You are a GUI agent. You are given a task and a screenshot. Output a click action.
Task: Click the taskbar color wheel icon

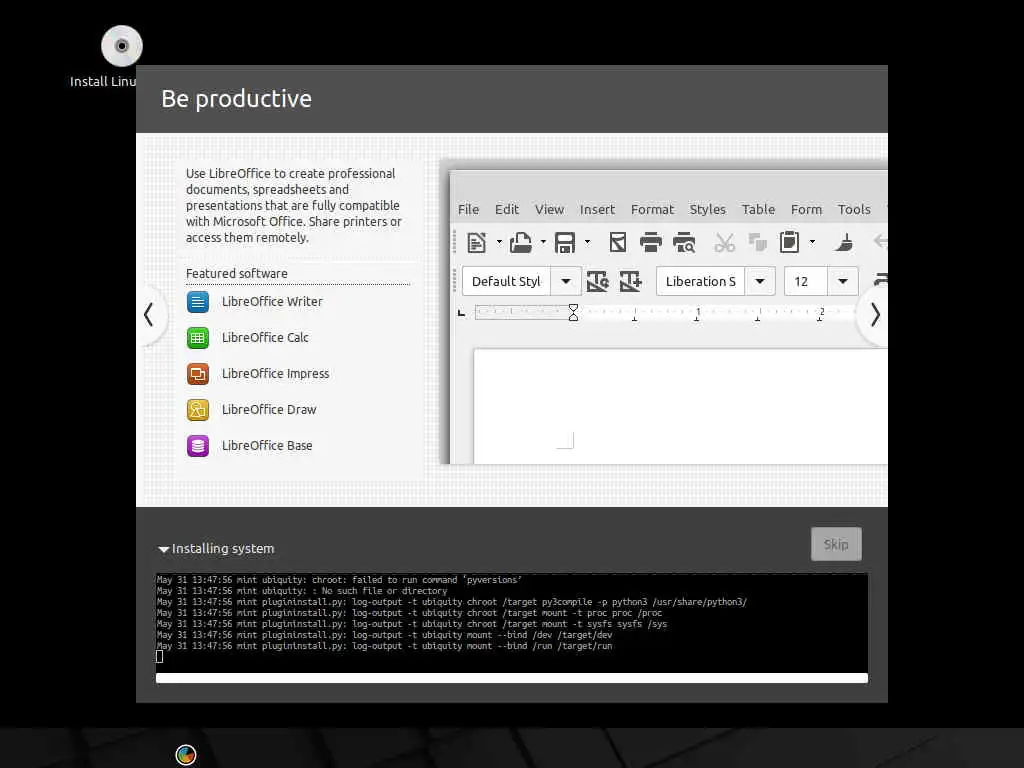[186, 755]
